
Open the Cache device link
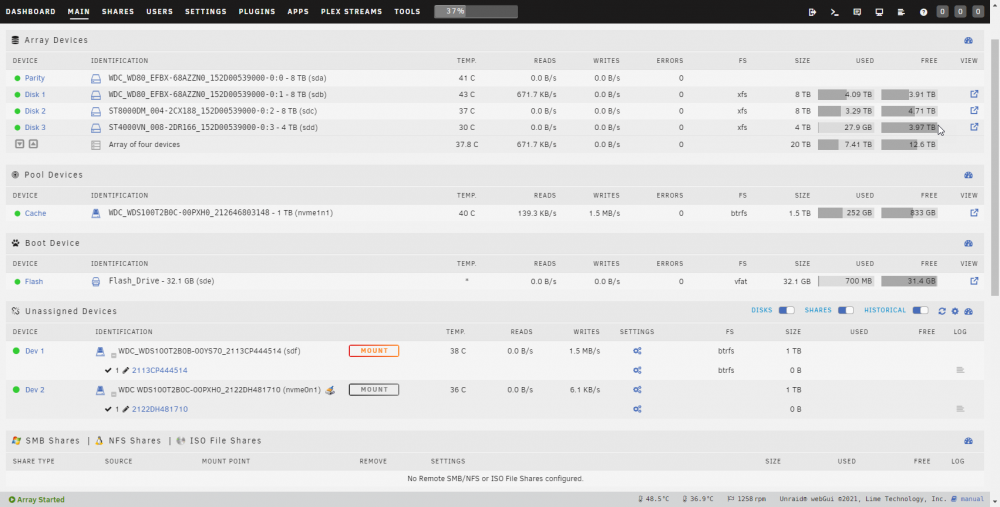click(36, 213)
